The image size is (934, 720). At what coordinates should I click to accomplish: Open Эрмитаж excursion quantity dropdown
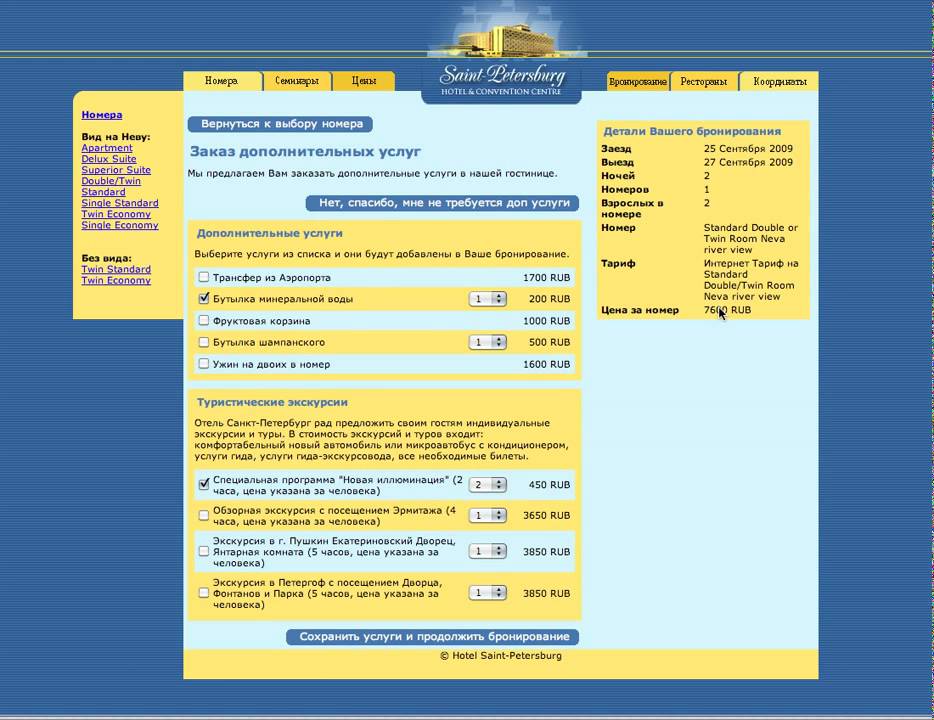tap(488, 515)
